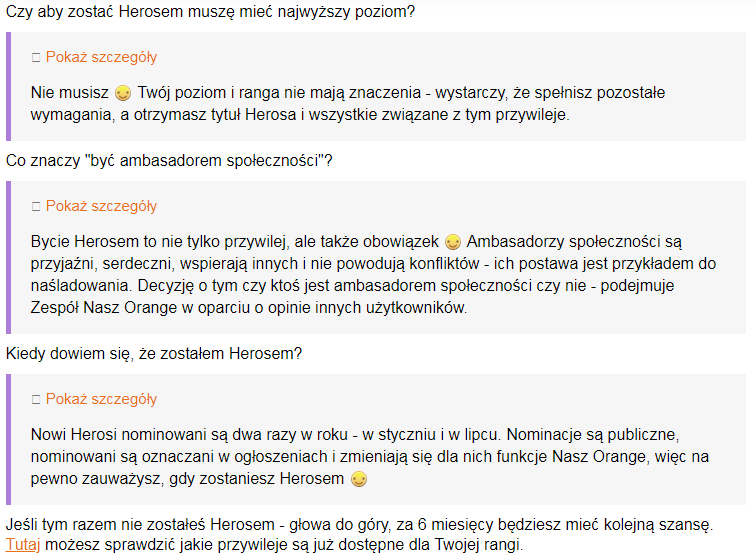Viewport: 756px width, 560px height.
Task: Click the purple bar beside the nominations answer block
Action: 8,440
